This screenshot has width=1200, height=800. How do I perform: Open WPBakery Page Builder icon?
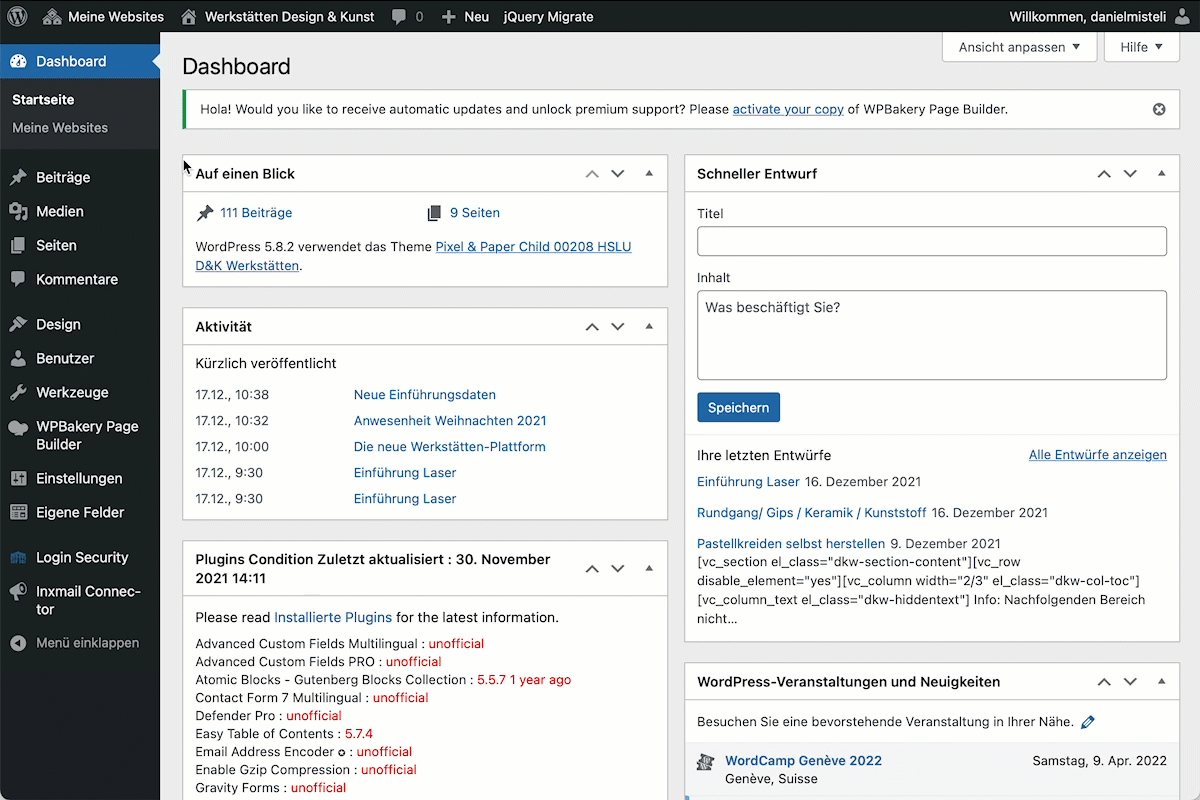[18, 427]
